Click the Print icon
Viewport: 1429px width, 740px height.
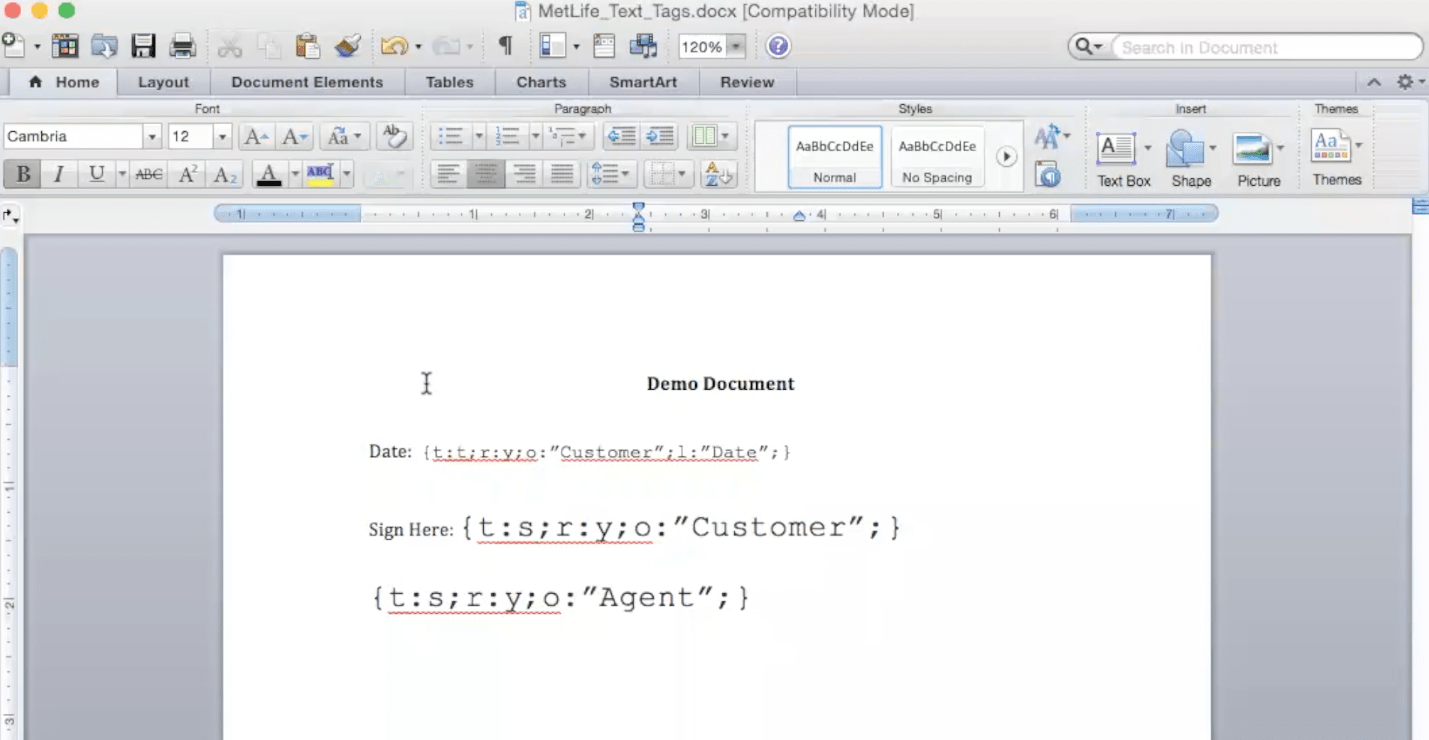click(182, 46)
